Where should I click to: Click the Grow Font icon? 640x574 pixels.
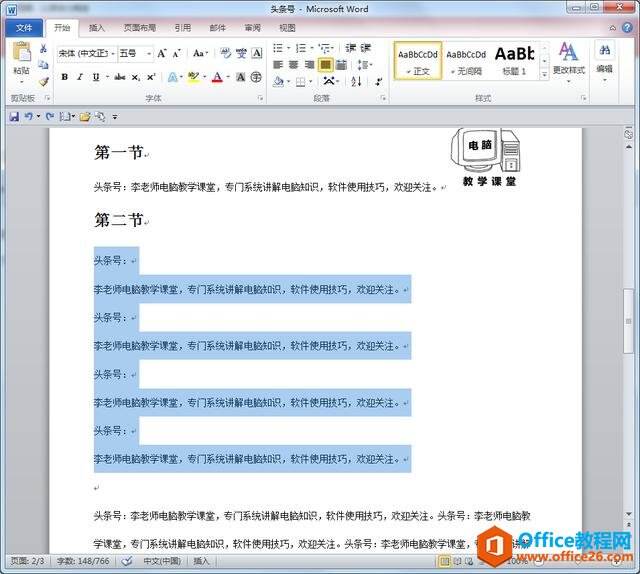point(162,53)
